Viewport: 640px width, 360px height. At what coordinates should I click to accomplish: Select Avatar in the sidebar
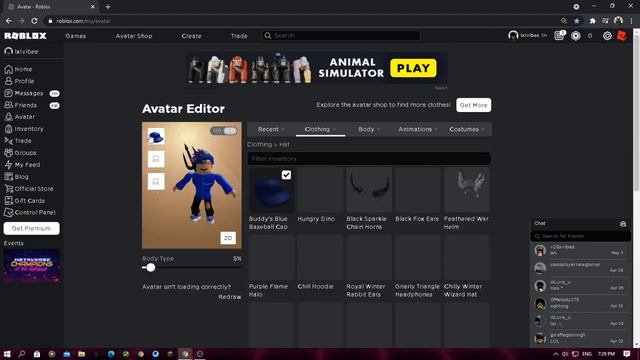[20, 117]
